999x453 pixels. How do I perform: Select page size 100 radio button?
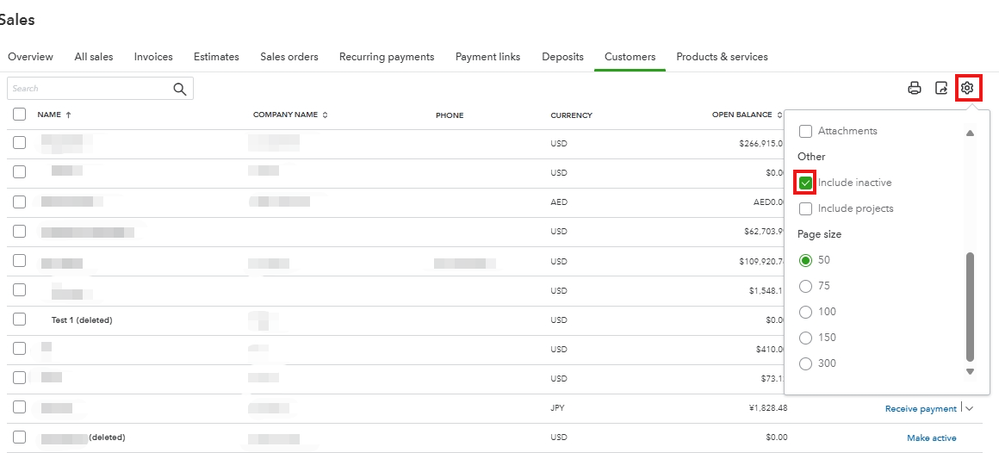pyautogui.click(x=806, y=312)
